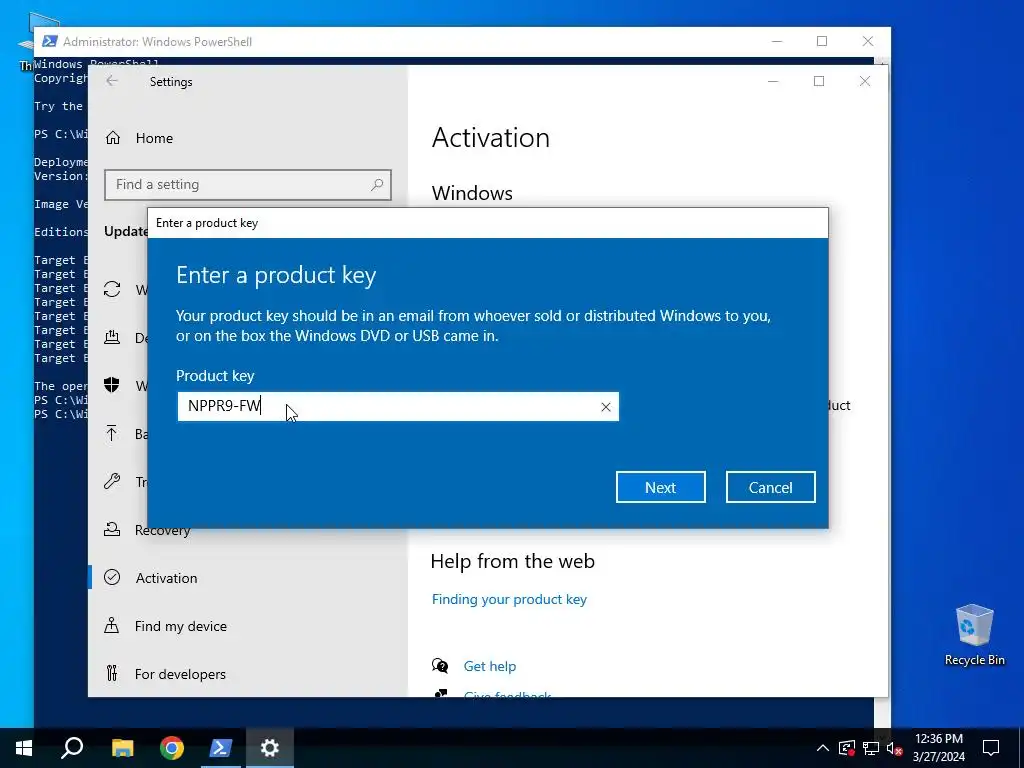Click the network icon in the tray
The image size is (1024, 768).
[x=871, y=748]
